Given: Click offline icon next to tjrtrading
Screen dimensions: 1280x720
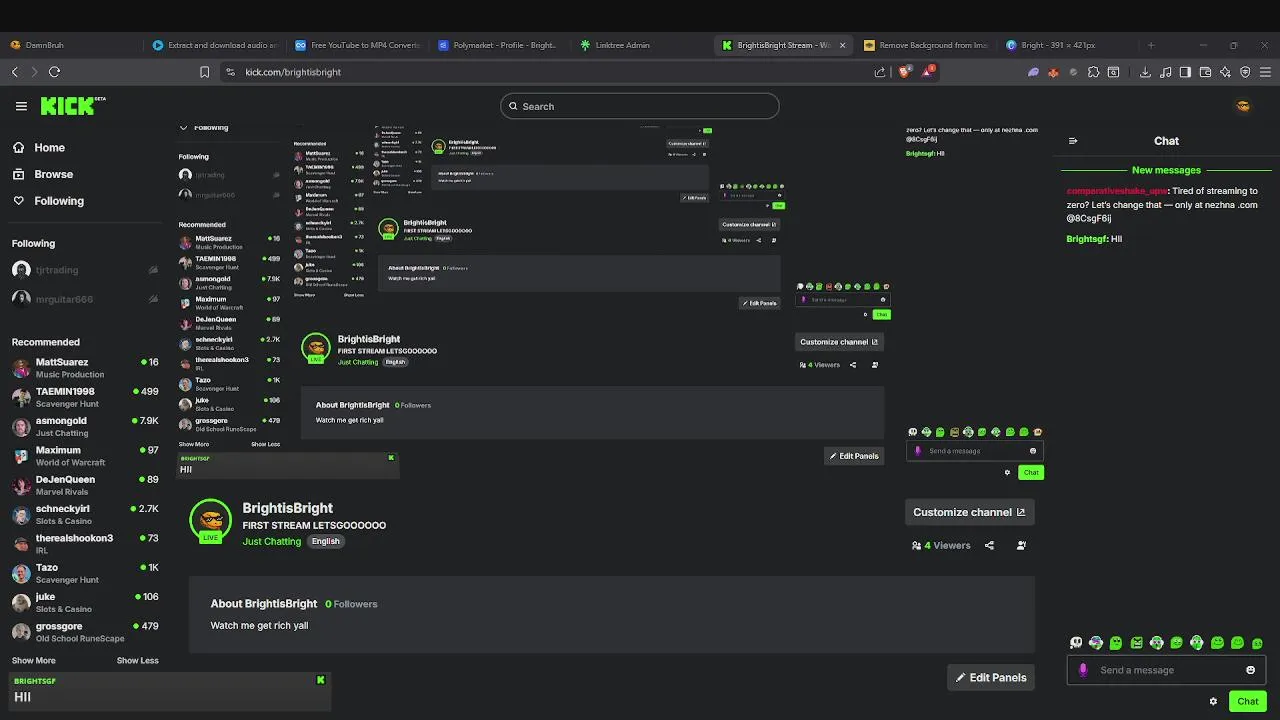Looking at the screenshot, I should 153,270.
